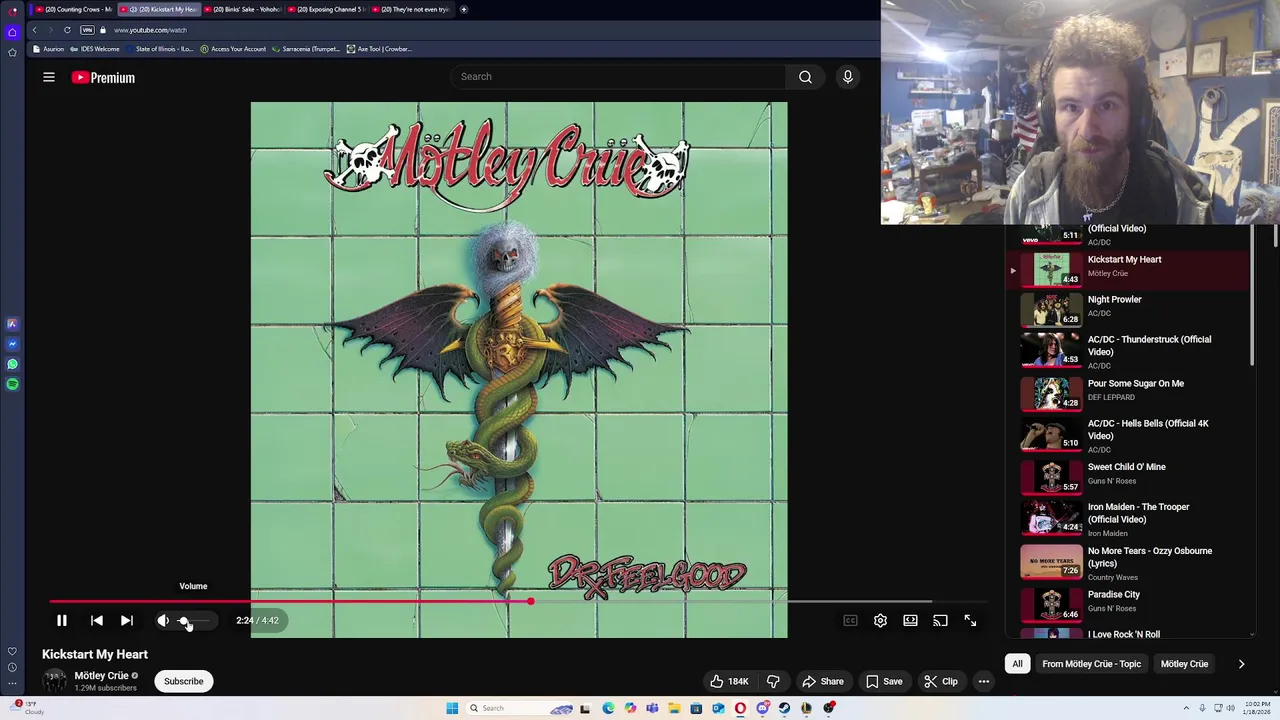Open more actions ellipsis menu
This screenshot has height=720, width=1280.
tap(984, 681)
